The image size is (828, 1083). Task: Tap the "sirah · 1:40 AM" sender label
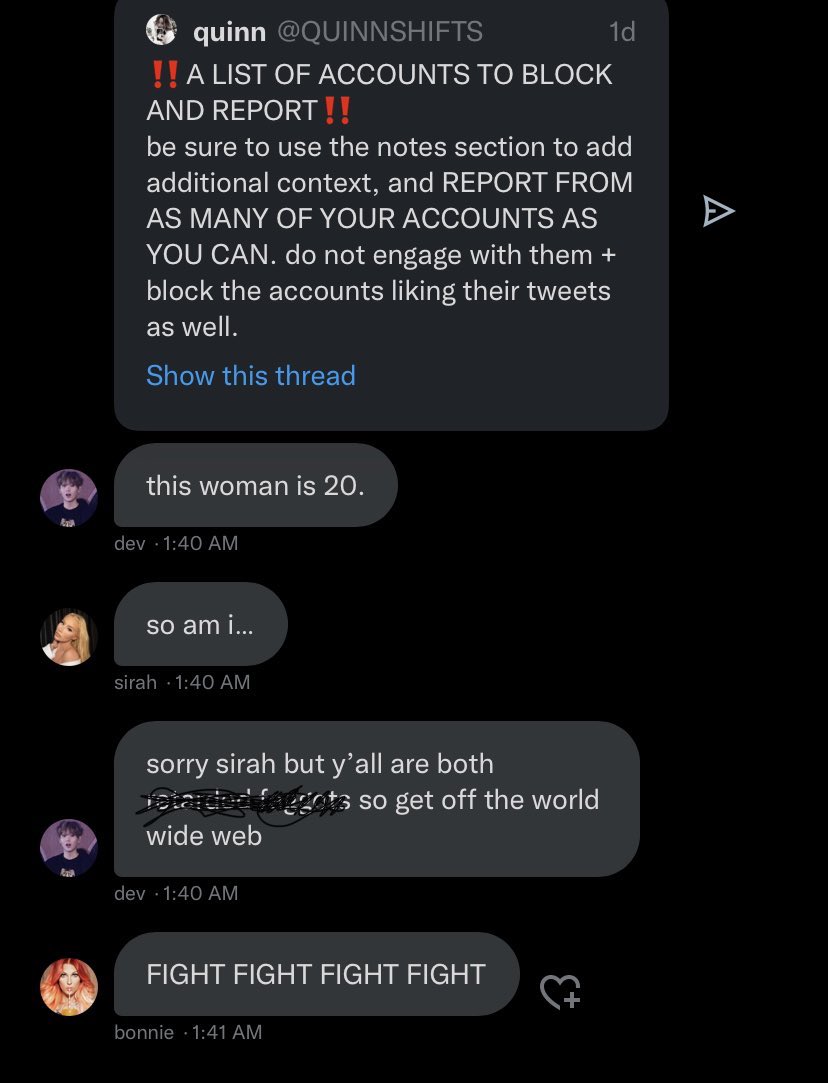(182, 682)
